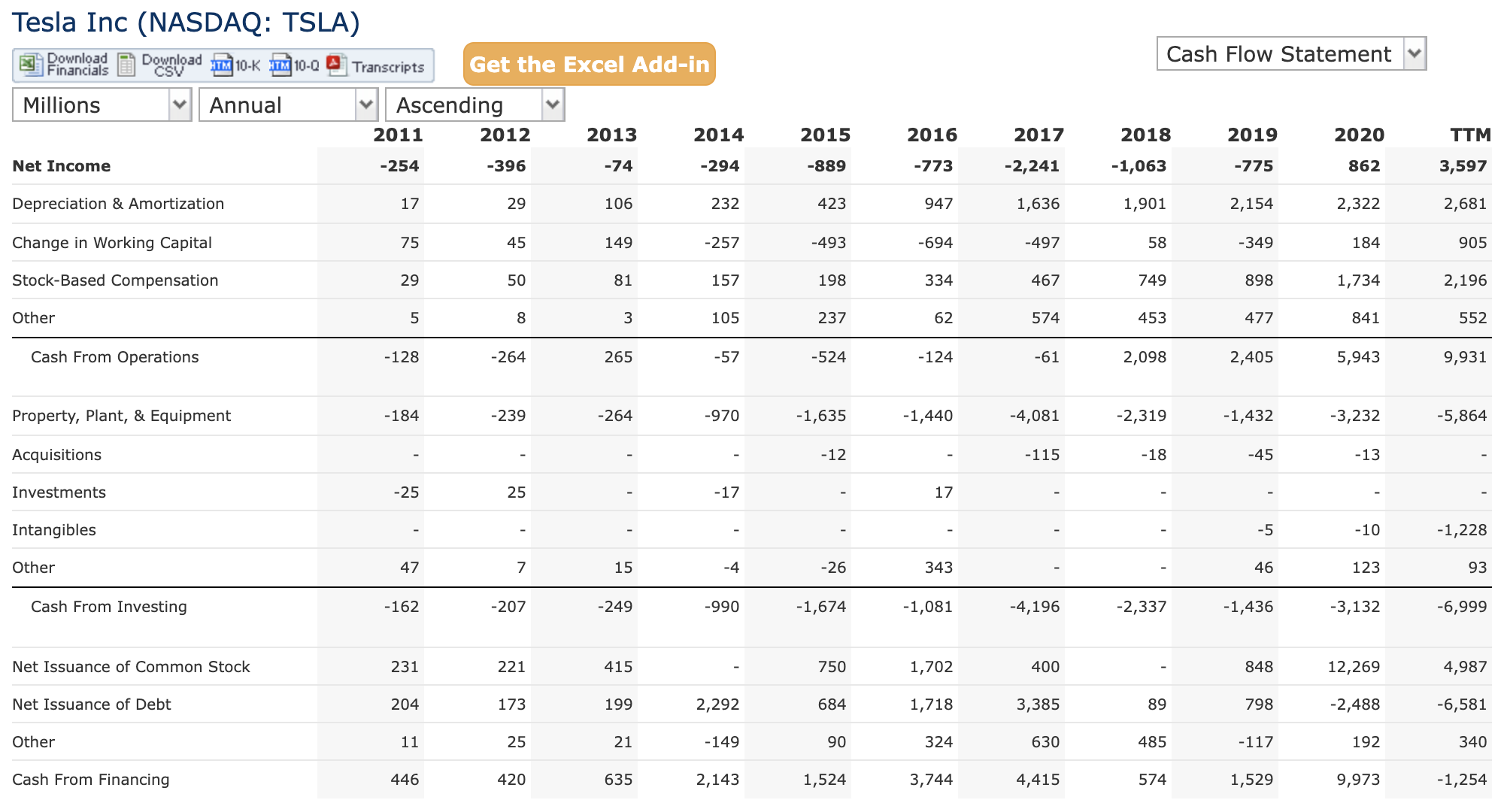Screen dimensions: 1507x812
Task: Click the TTM column header
Action: point(1470,135)
